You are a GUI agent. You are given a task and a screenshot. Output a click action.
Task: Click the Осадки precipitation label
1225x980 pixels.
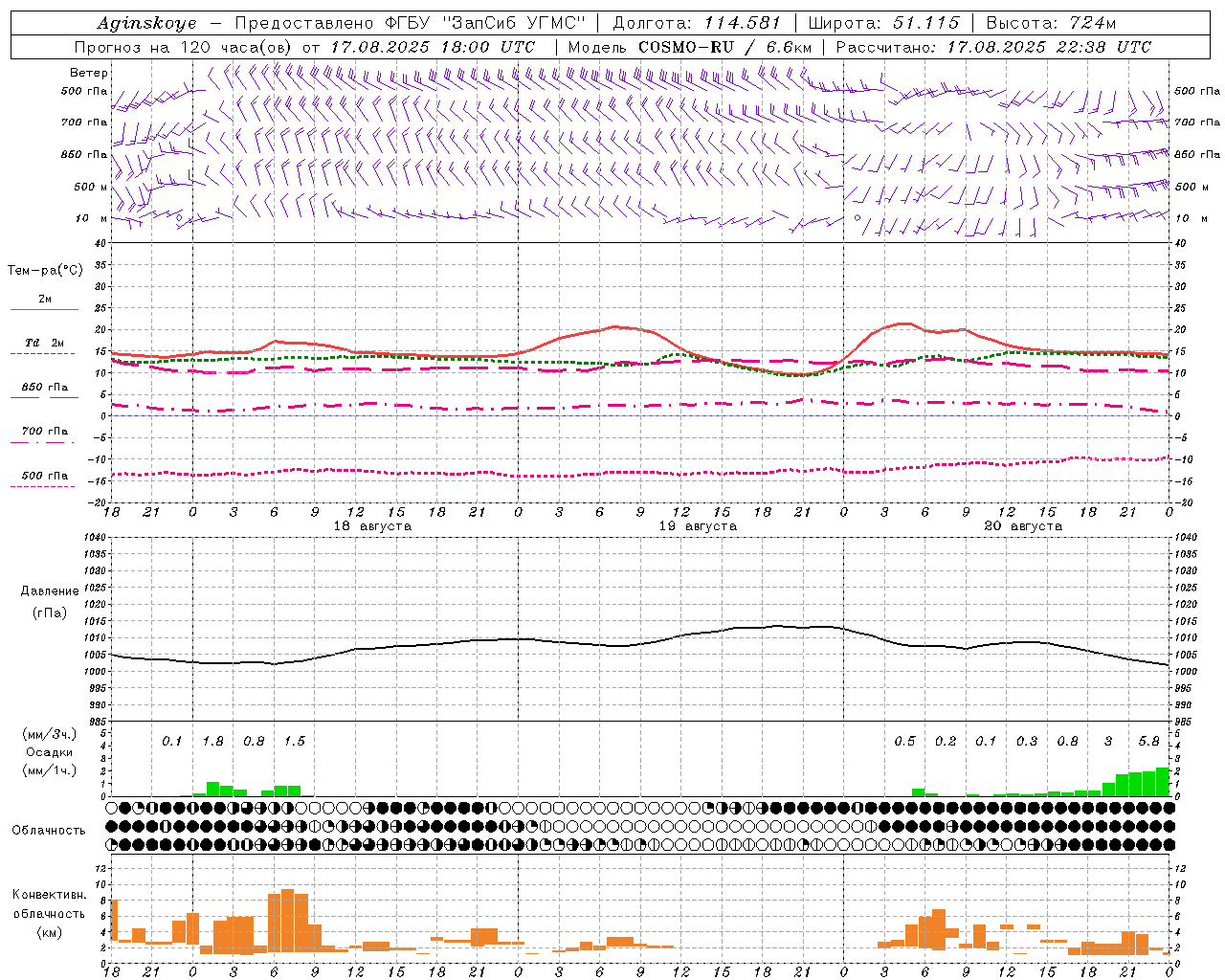click(x=49, y=752)
